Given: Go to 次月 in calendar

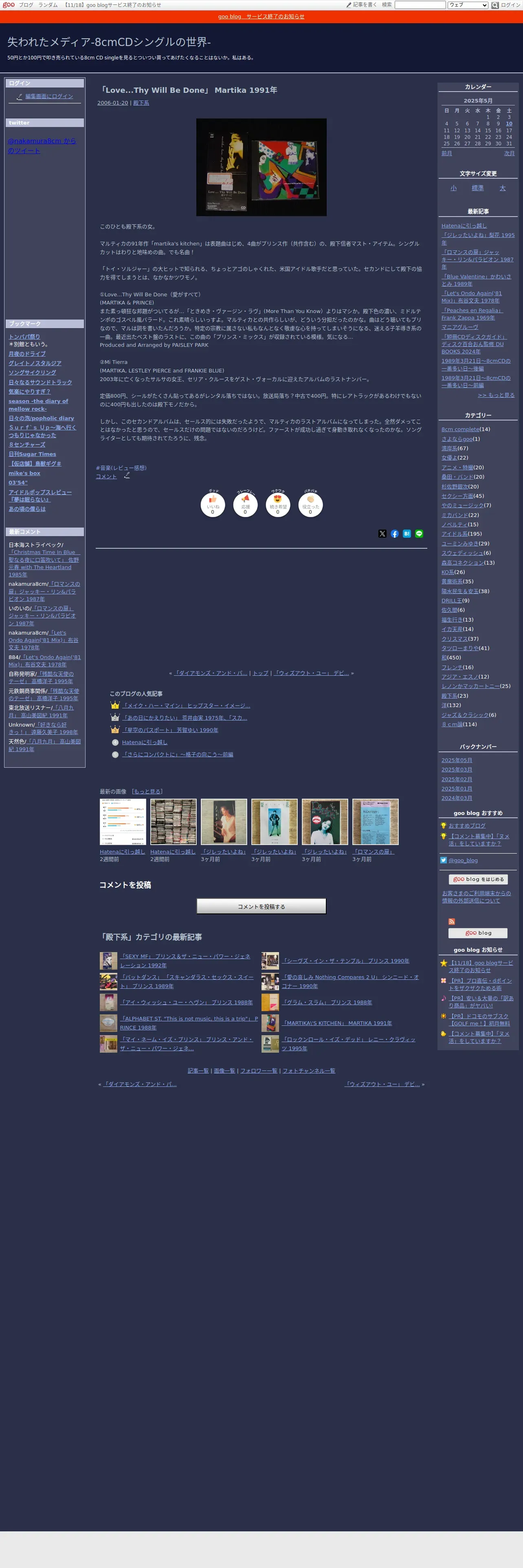Looking at the screenshot, I should pyautogui.click(x=509, y=153).
